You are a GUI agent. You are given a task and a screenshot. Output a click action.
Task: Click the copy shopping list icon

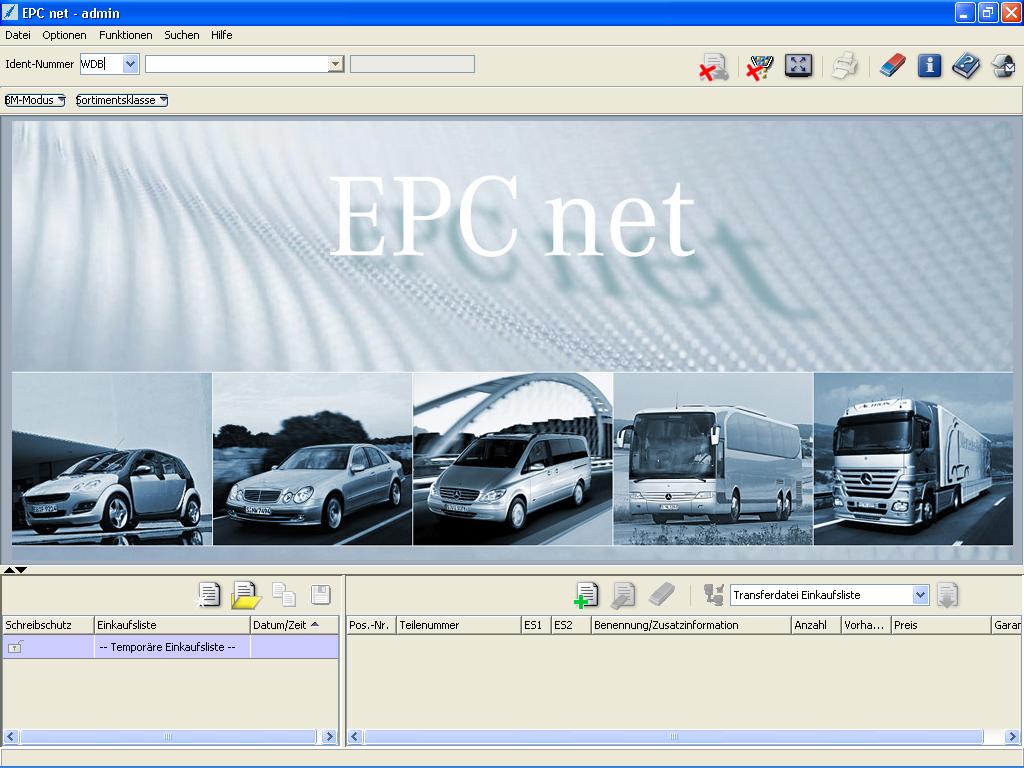tap(283, 595)
